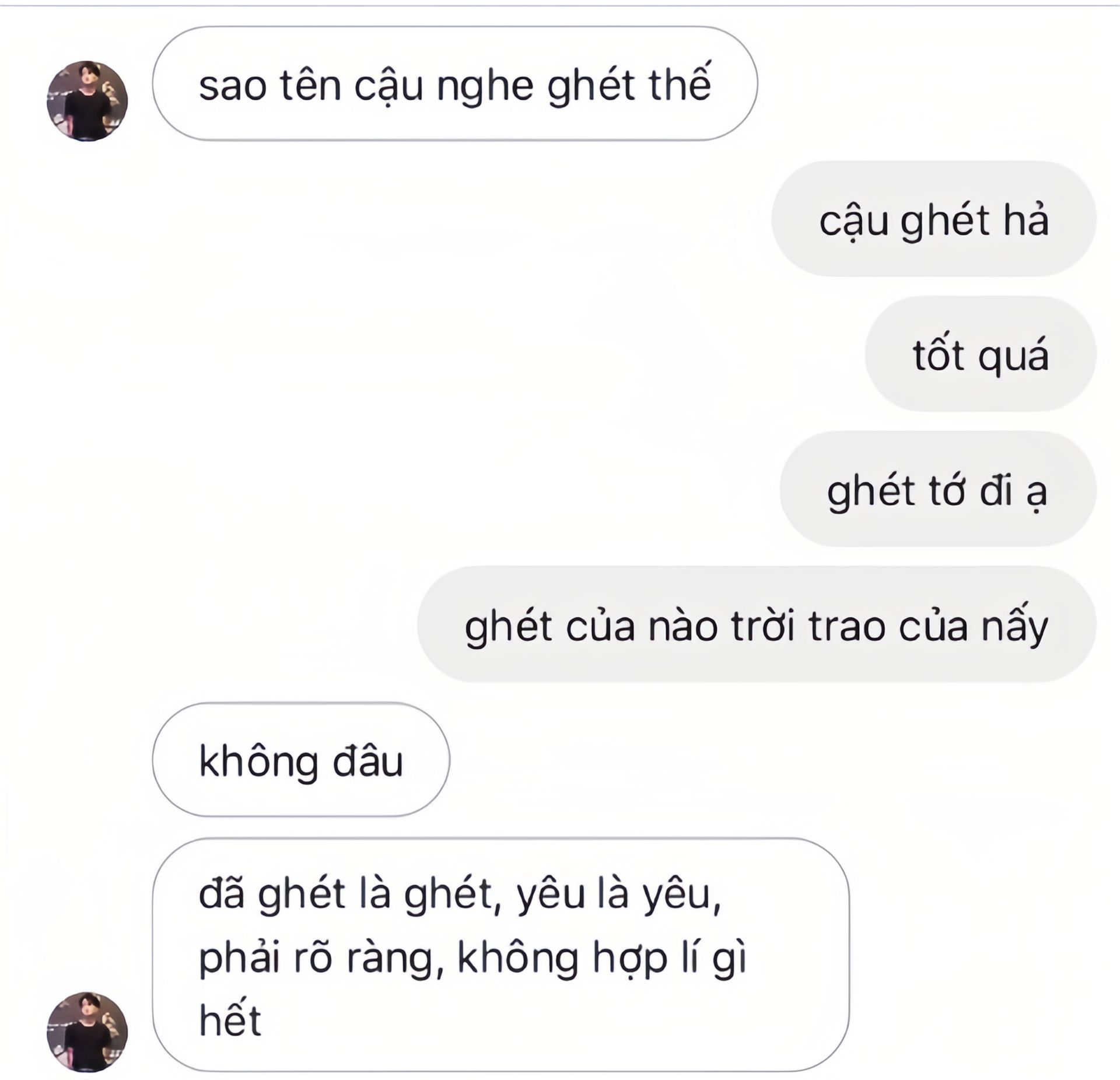This screenshot has height=1080, width=1120.
Task: Click 'yêu là yêu,' in the last message
Action: point(619,895)
